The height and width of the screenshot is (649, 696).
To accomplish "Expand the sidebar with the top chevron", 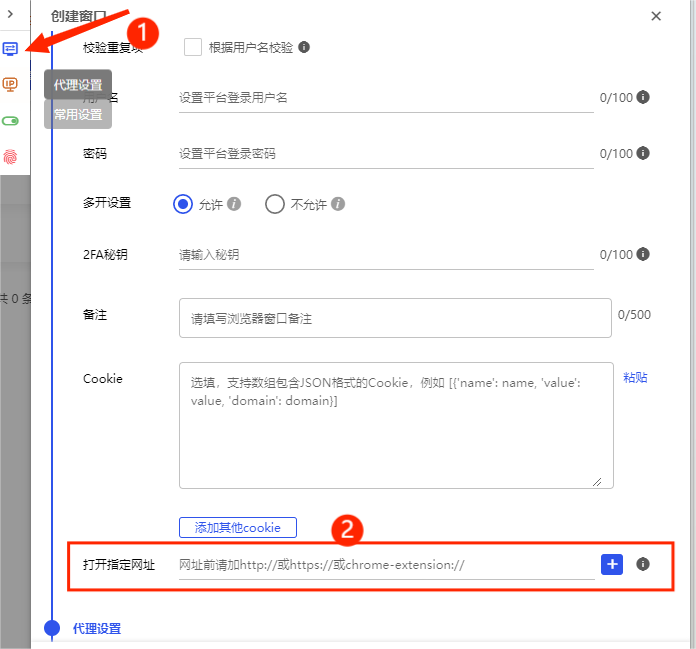I will 10,14.
